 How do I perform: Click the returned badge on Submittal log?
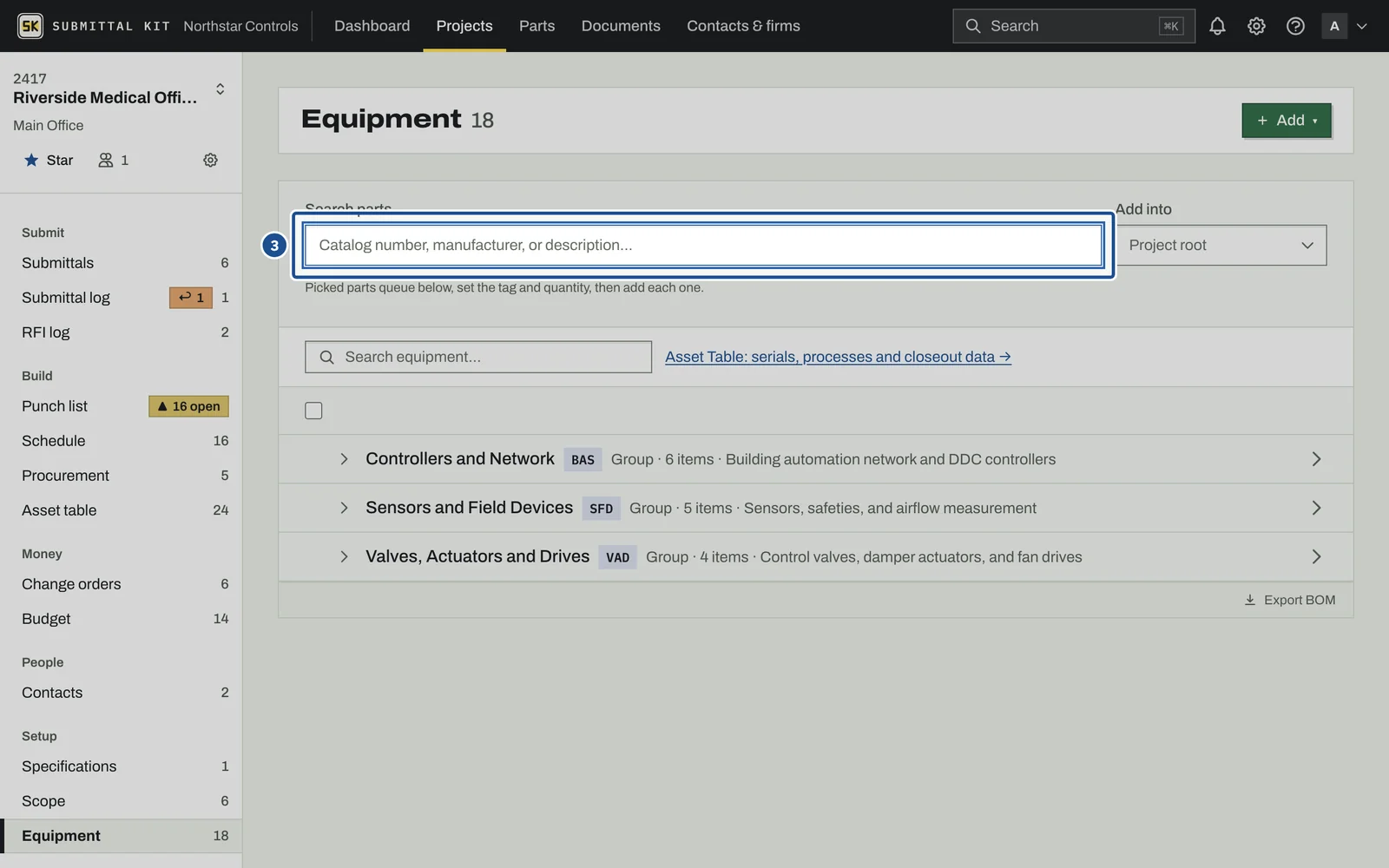coord(191,298)
